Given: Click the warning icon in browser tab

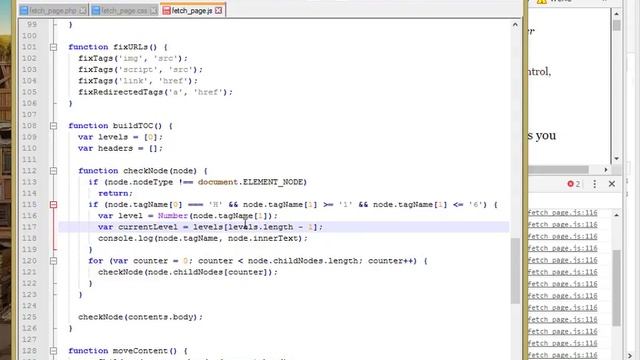Looking at the screenshot, I should click(x=542, y=1).
